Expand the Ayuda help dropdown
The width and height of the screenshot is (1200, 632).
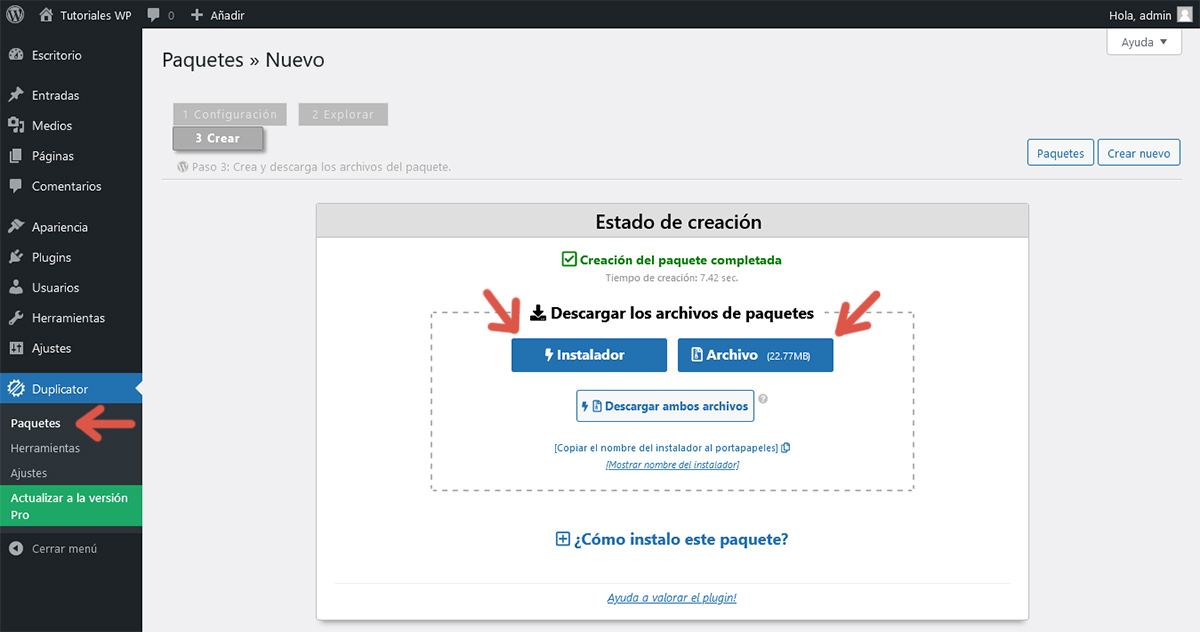click(1144, 43)
